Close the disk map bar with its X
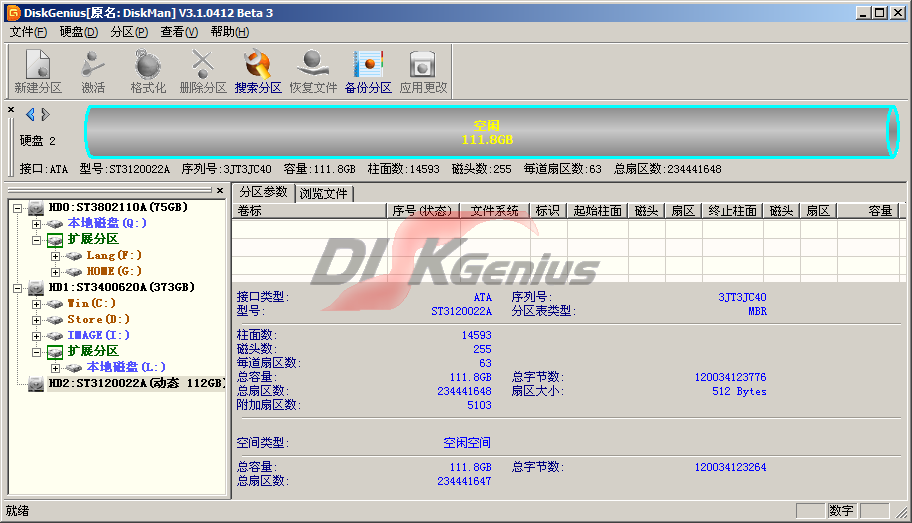 [11, 109]
